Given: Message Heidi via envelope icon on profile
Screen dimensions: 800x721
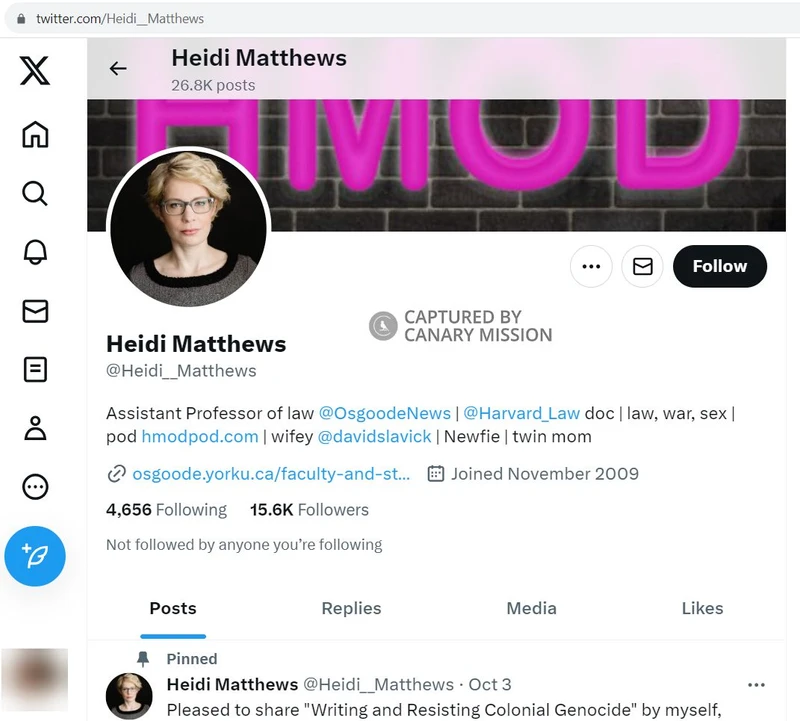Looking at the screenshot, I should coord(642,266).
